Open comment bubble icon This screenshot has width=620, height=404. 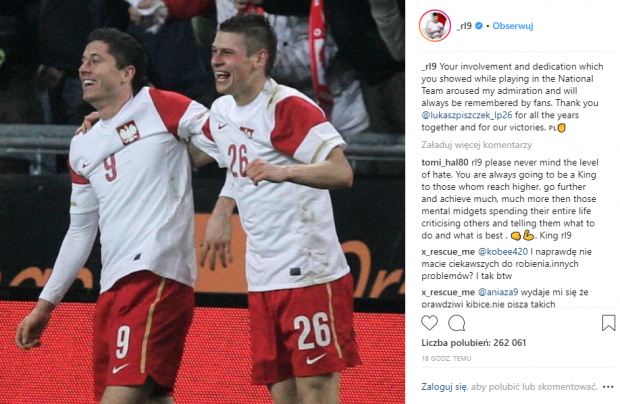[456, 323]
